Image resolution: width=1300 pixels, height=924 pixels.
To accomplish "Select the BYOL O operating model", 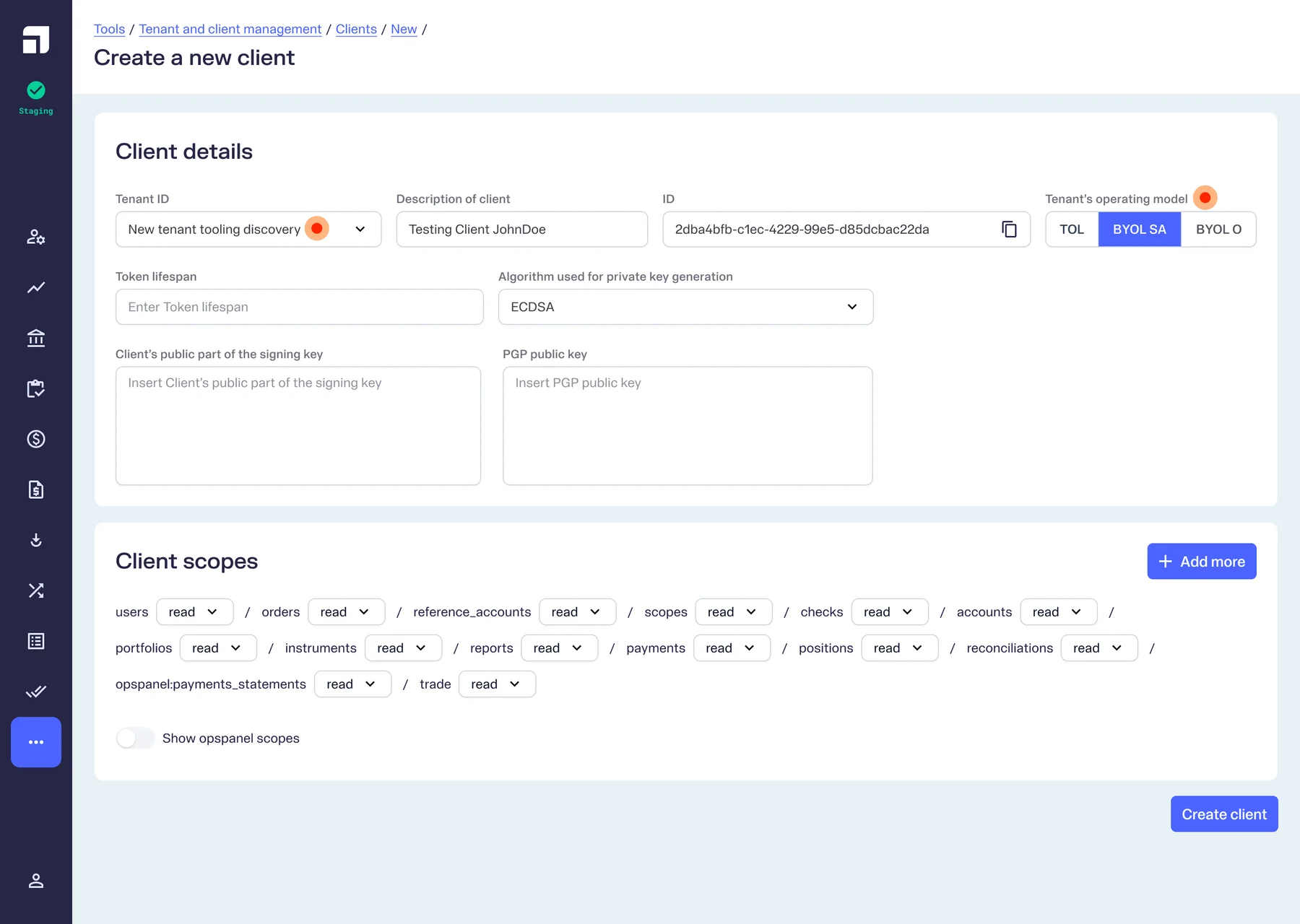I will [1218, 230].
